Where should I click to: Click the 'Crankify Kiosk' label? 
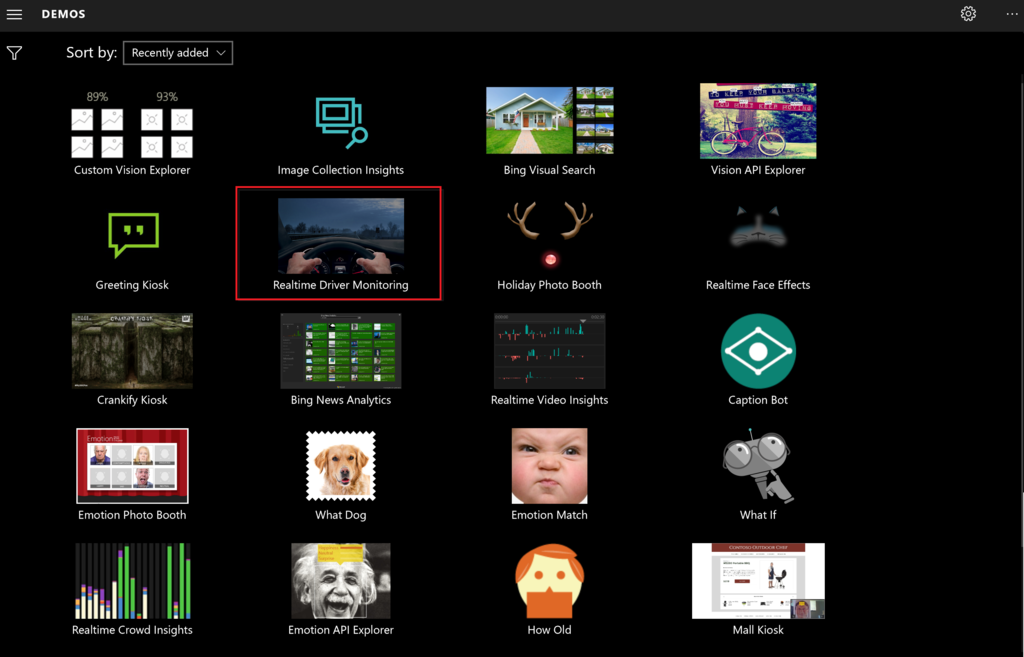132,400
